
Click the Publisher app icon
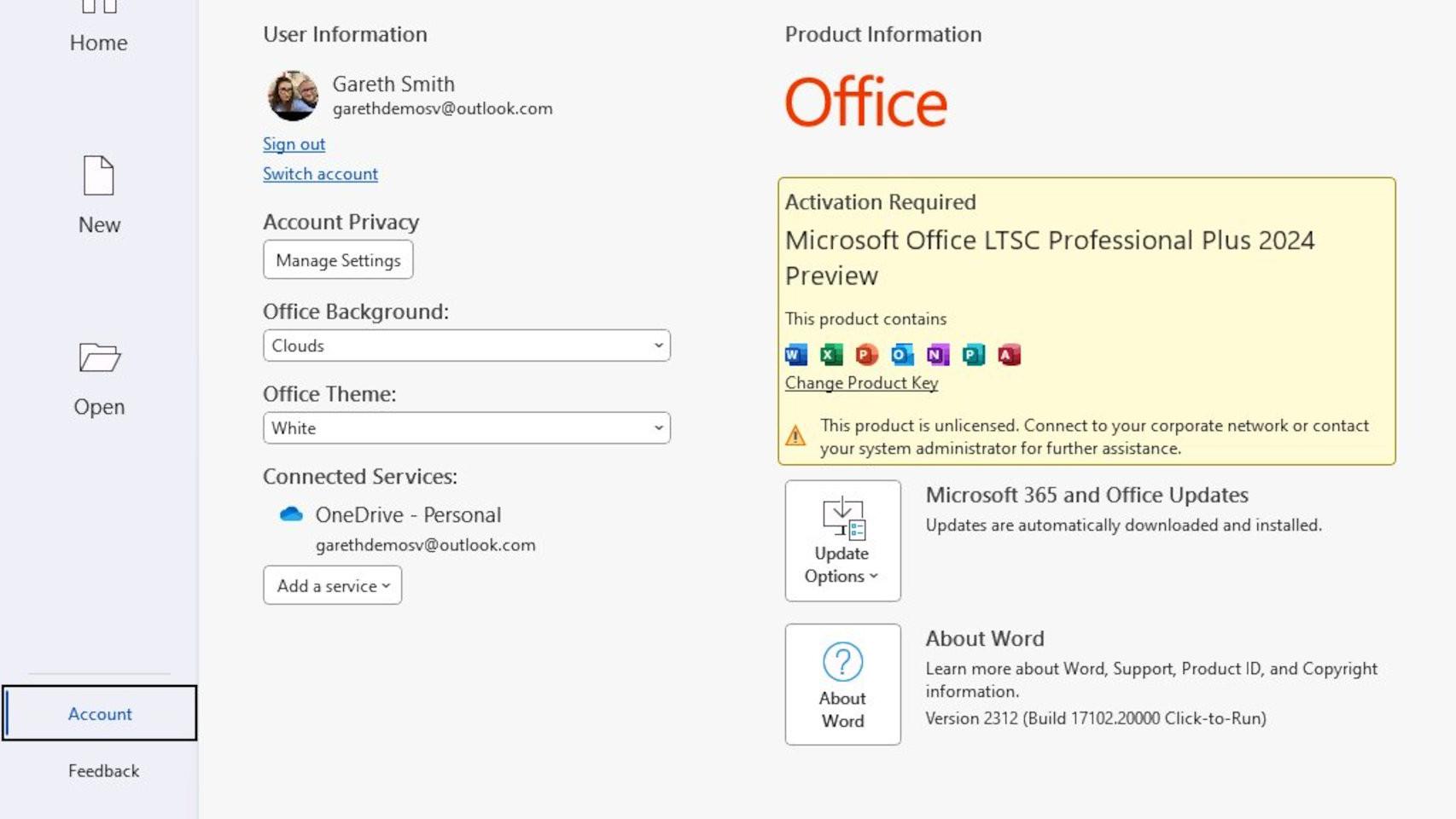pyautogui.click(x=973, y=354)
